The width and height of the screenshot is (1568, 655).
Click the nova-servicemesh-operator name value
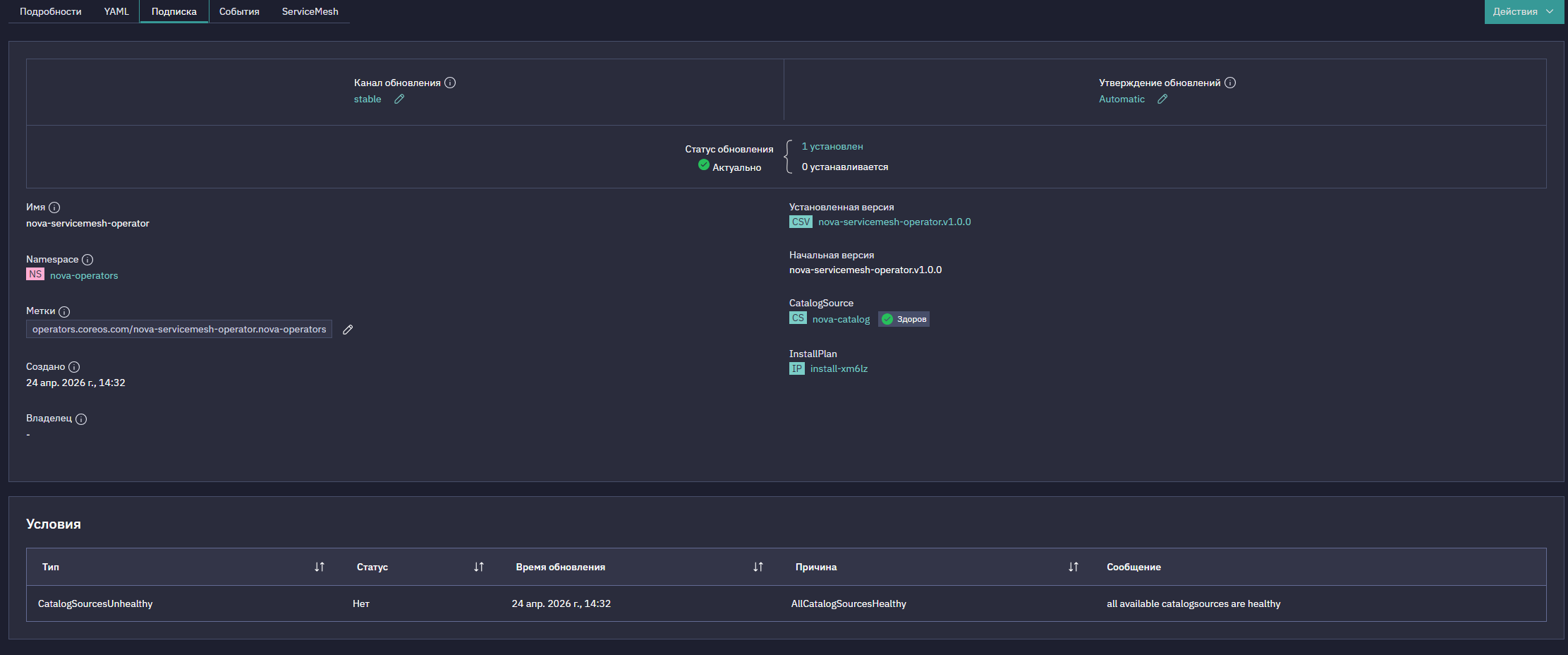[87, 223]
